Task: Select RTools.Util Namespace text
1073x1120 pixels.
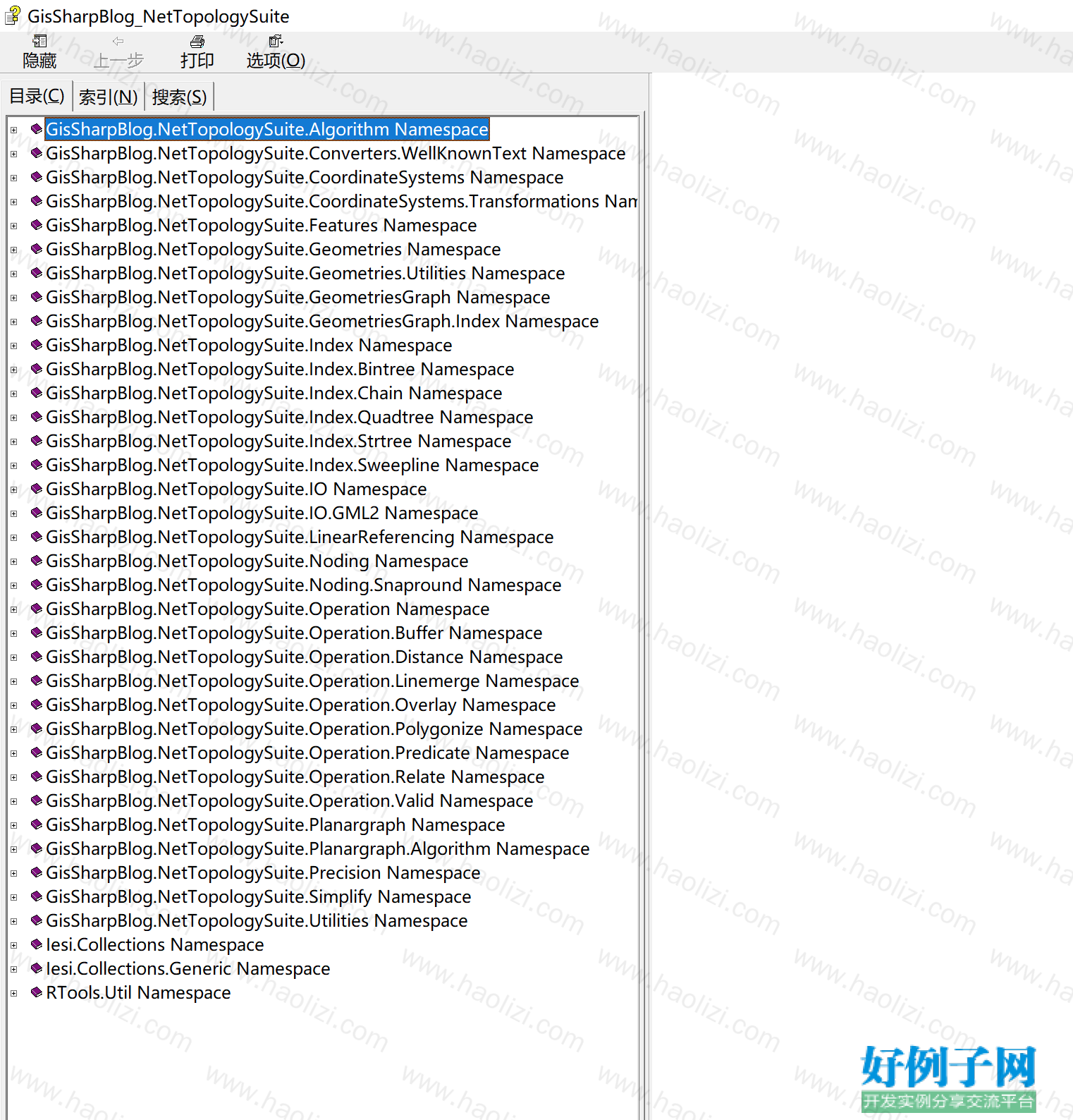Action: click(x=138, y=993)
